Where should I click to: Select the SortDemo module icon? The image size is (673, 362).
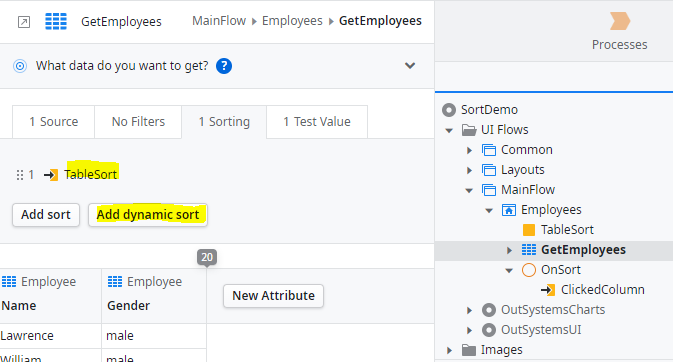coord(449,110)
